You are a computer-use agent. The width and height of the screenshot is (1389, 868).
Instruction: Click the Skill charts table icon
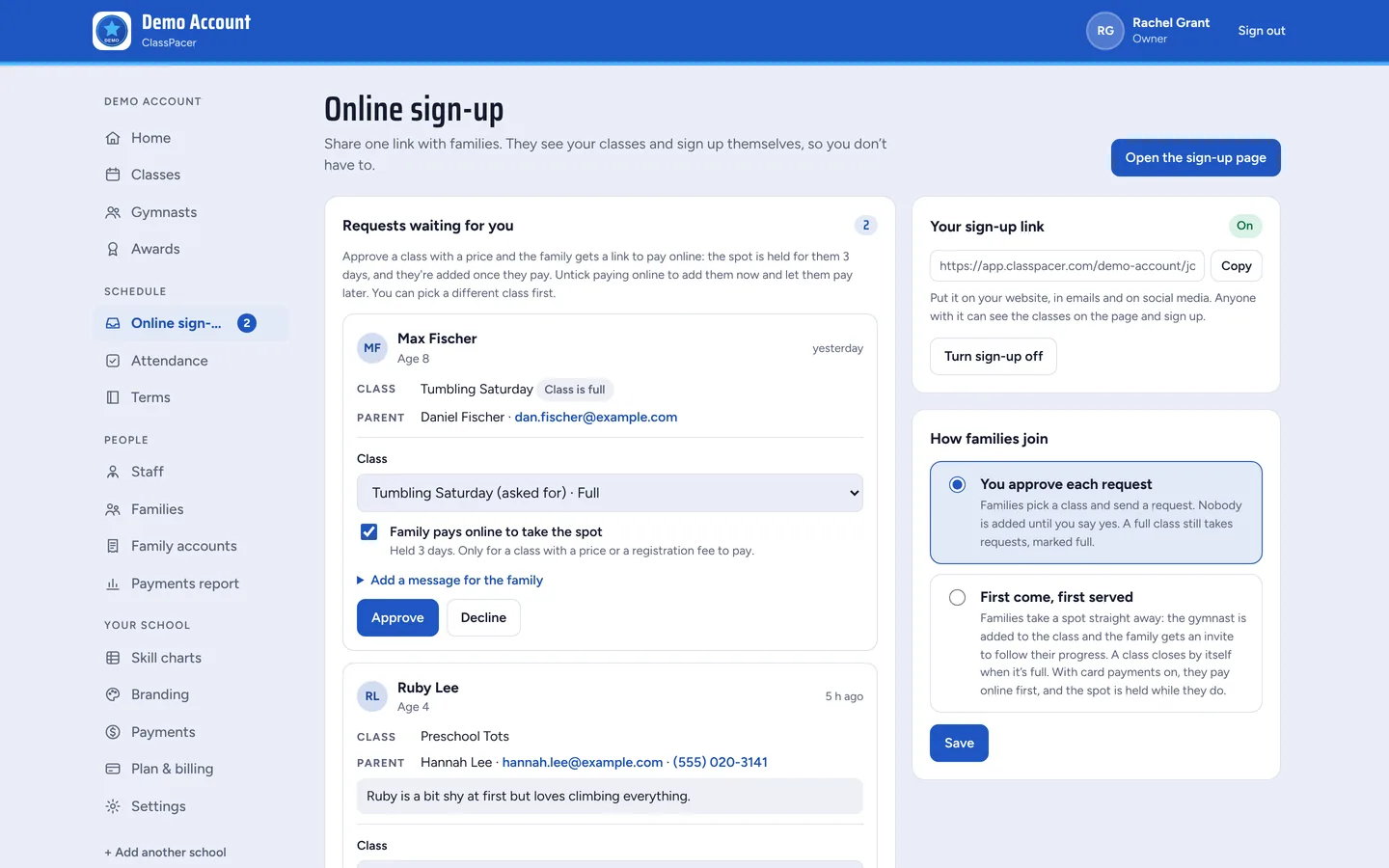point(113,658)
